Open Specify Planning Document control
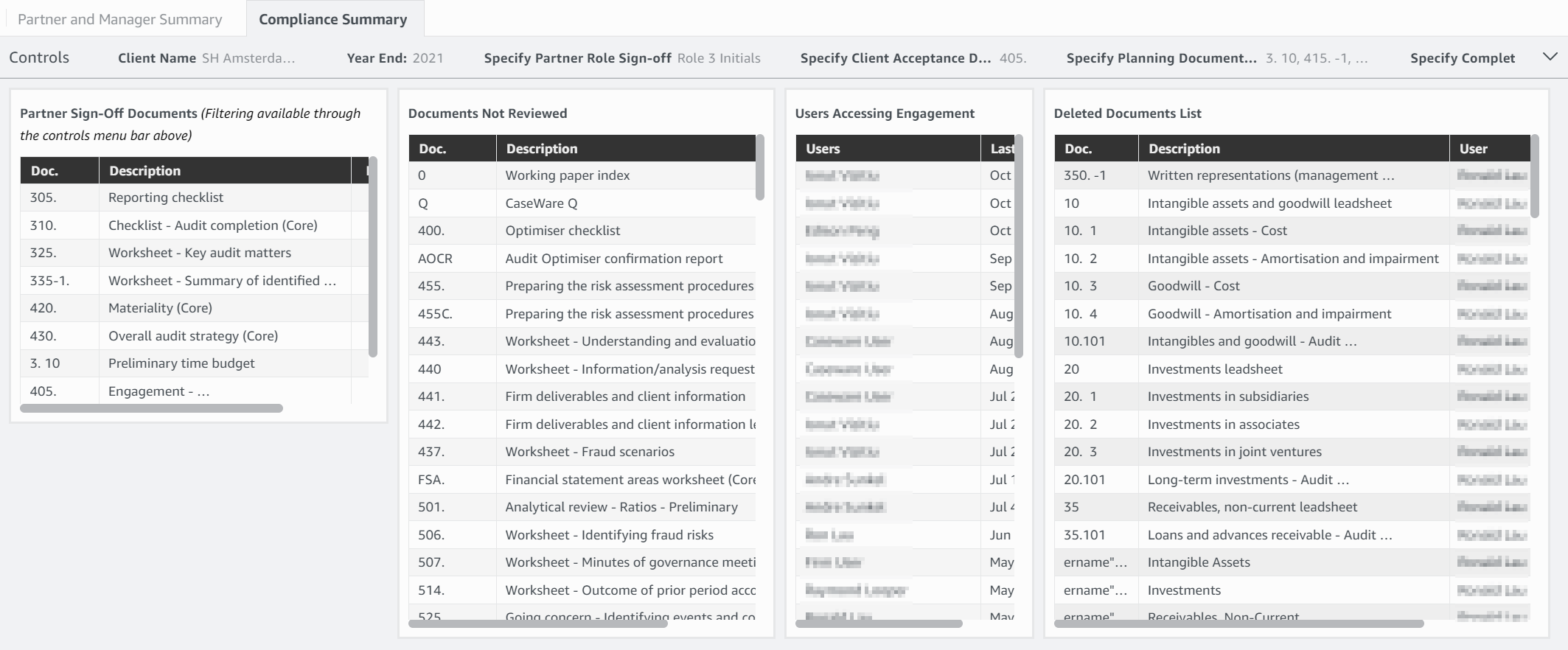 [x=1216, y=58]
